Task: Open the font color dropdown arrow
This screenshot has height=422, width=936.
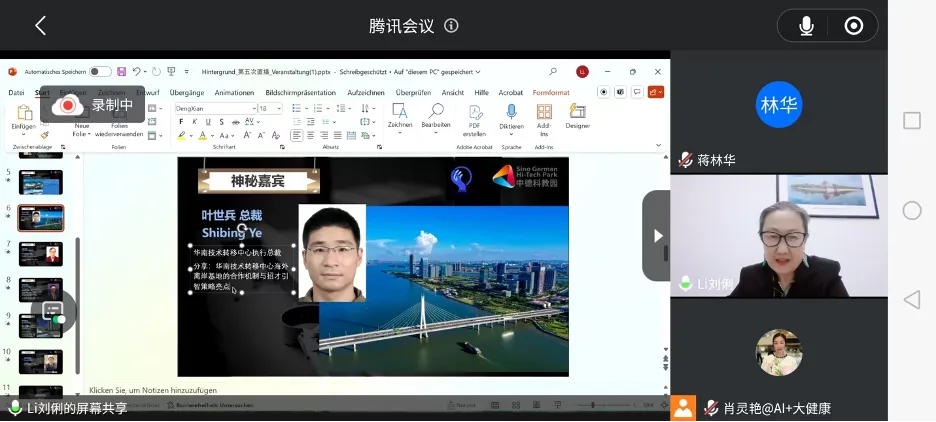Action: [211, 137]
